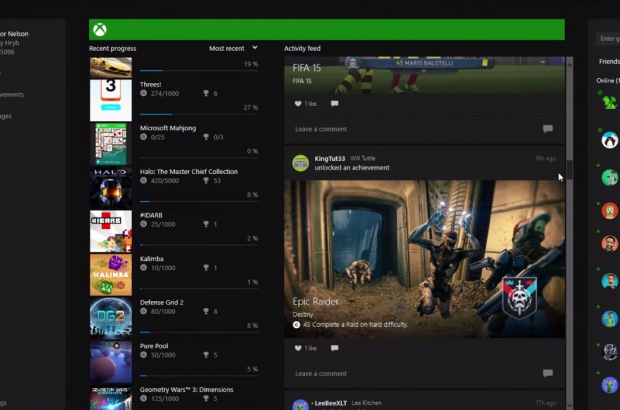The width and height of the screenshot is (620, 410).
Task: Click Leave a comment under Epic Raider post
Action: click(x=321, y=373)
